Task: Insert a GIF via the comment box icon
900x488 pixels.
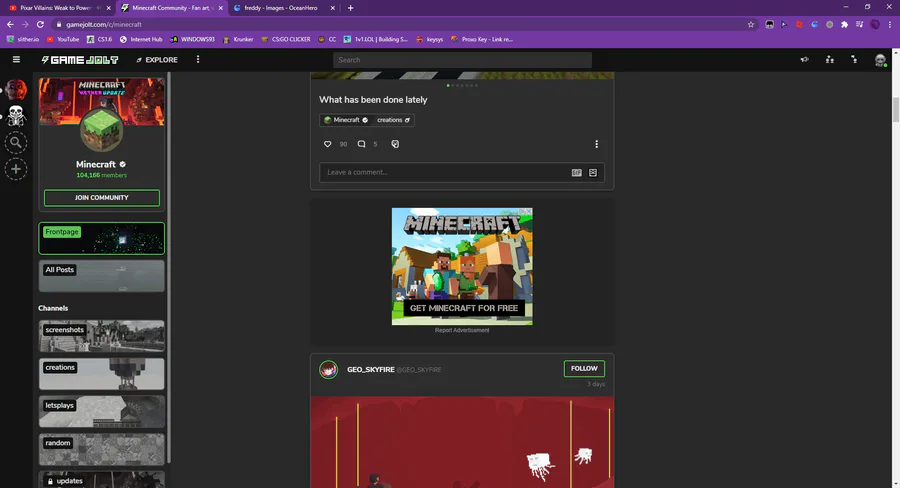Action: [x=576, y=173]
